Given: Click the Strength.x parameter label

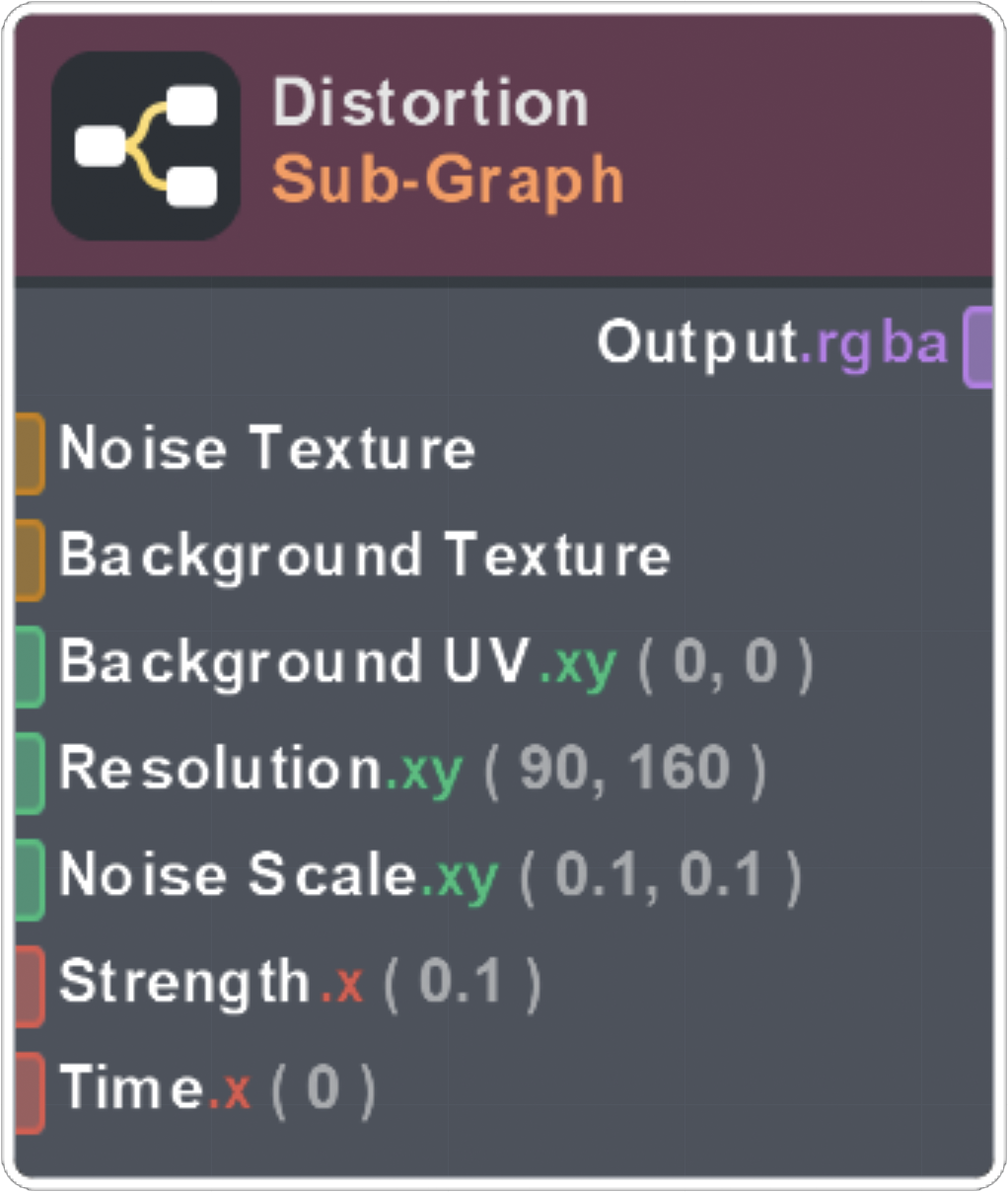Looking at the screenshot, I should (210, 983).
